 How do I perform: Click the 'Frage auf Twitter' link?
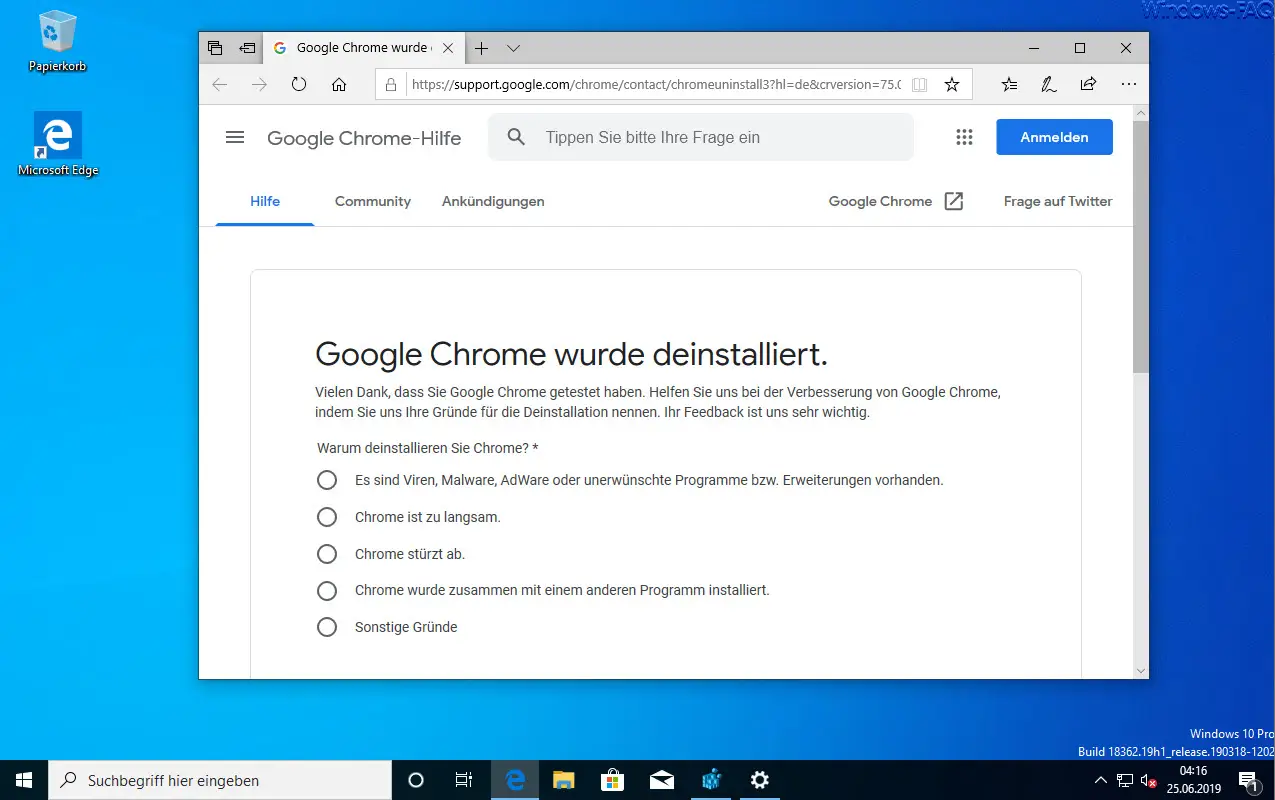1057,201
